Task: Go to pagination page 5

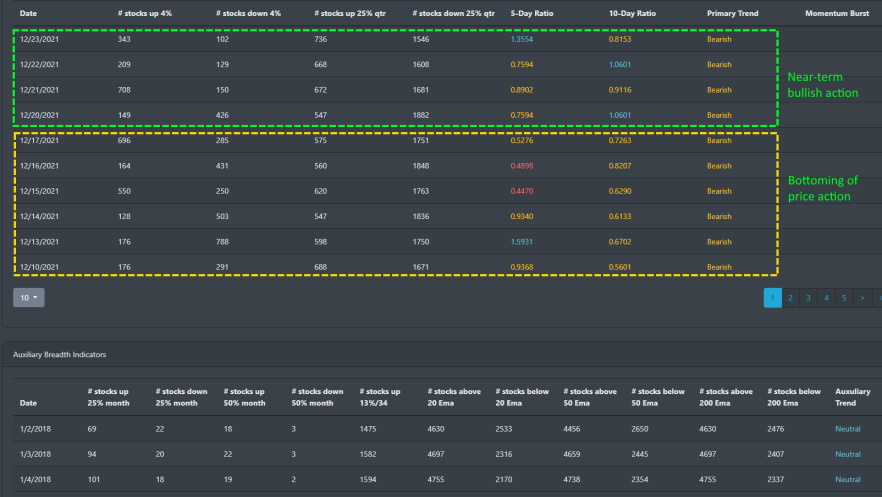Action: pos(844,298)
